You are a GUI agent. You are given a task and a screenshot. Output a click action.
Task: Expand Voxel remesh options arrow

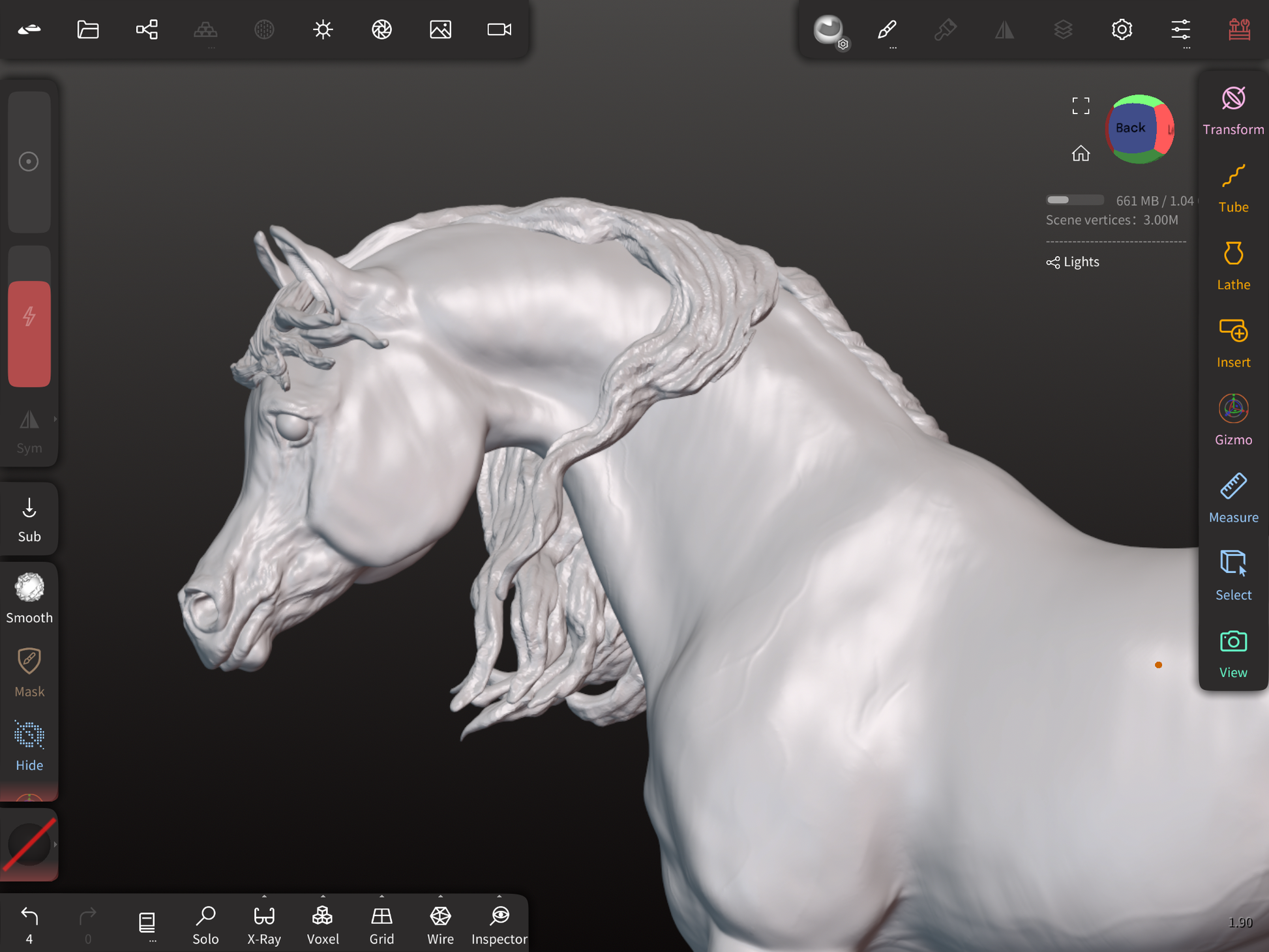[323, 897]
